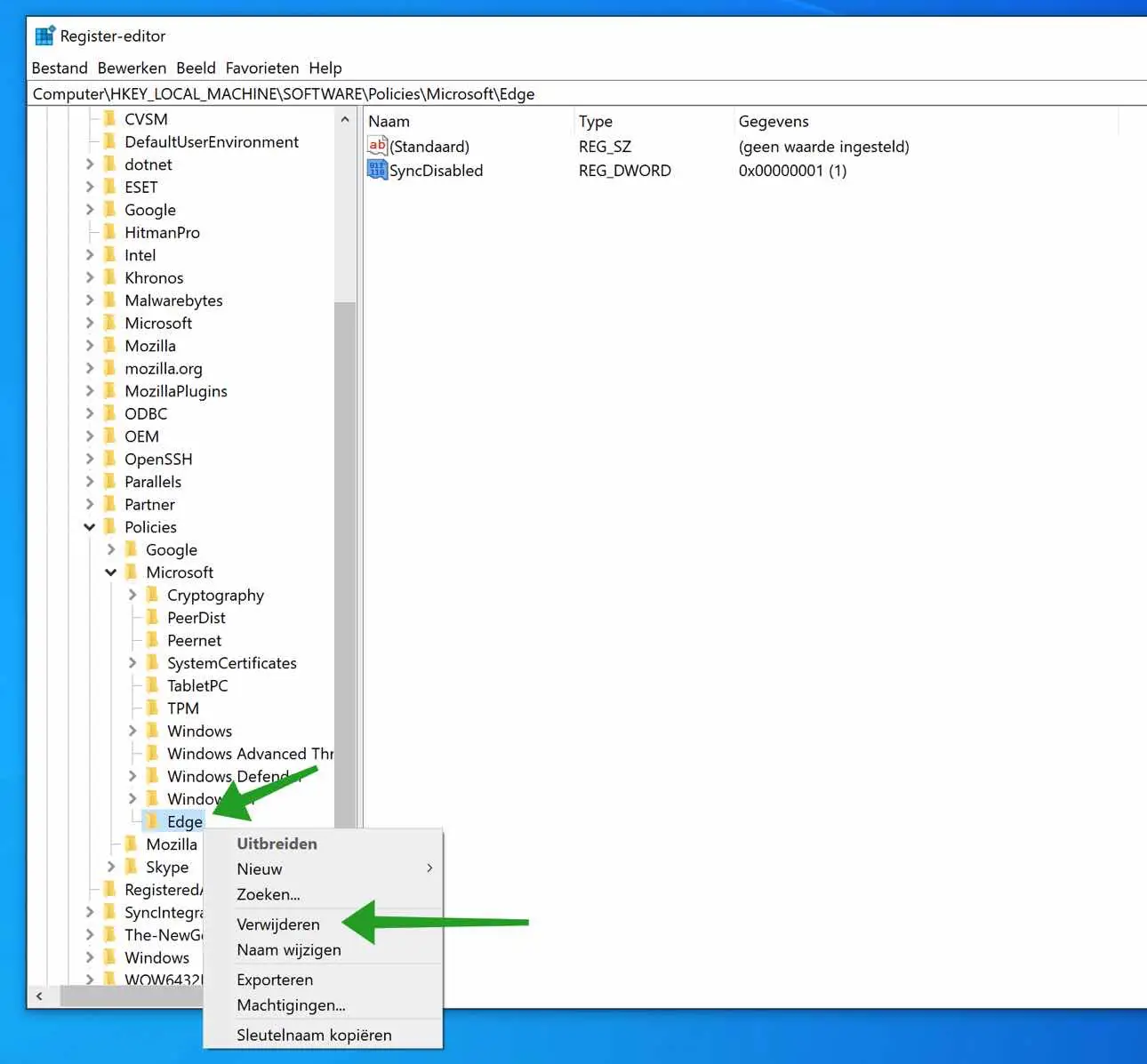Click the Intel folder icon

pyautogui.click(x=110, y=255)
